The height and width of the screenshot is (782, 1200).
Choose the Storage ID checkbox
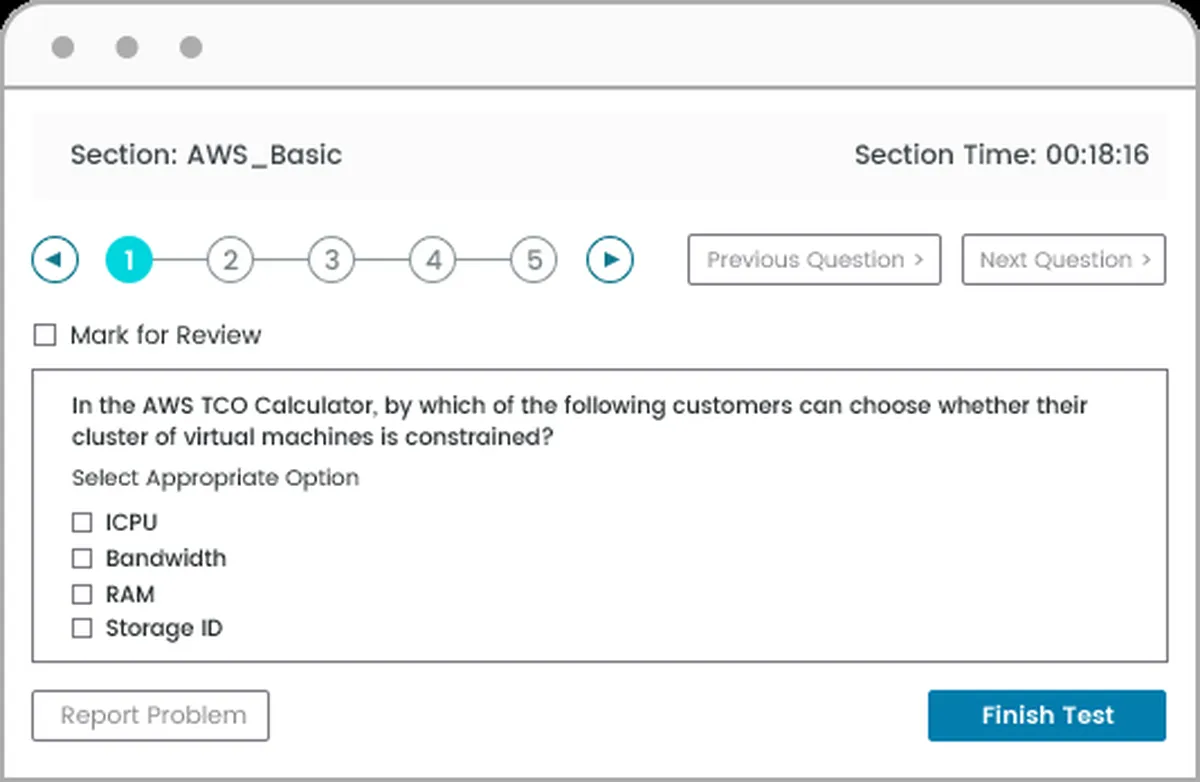[x=82, y=629]
